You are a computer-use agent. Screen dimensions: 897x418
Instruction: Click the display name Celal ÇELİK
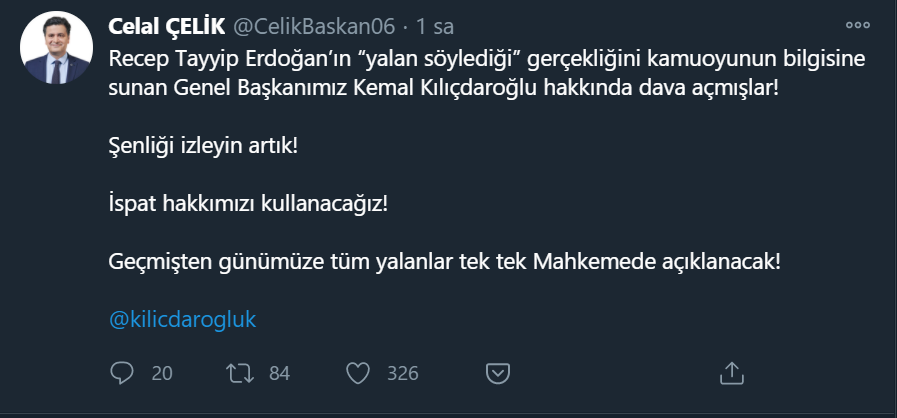point(170,23)
